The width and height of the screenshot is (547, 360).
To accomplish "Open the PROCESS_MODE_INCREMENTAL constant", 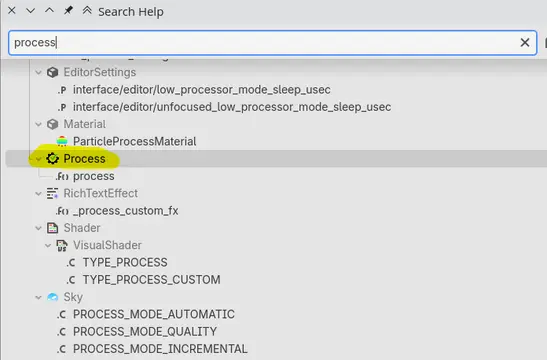I will pos(160,348).
